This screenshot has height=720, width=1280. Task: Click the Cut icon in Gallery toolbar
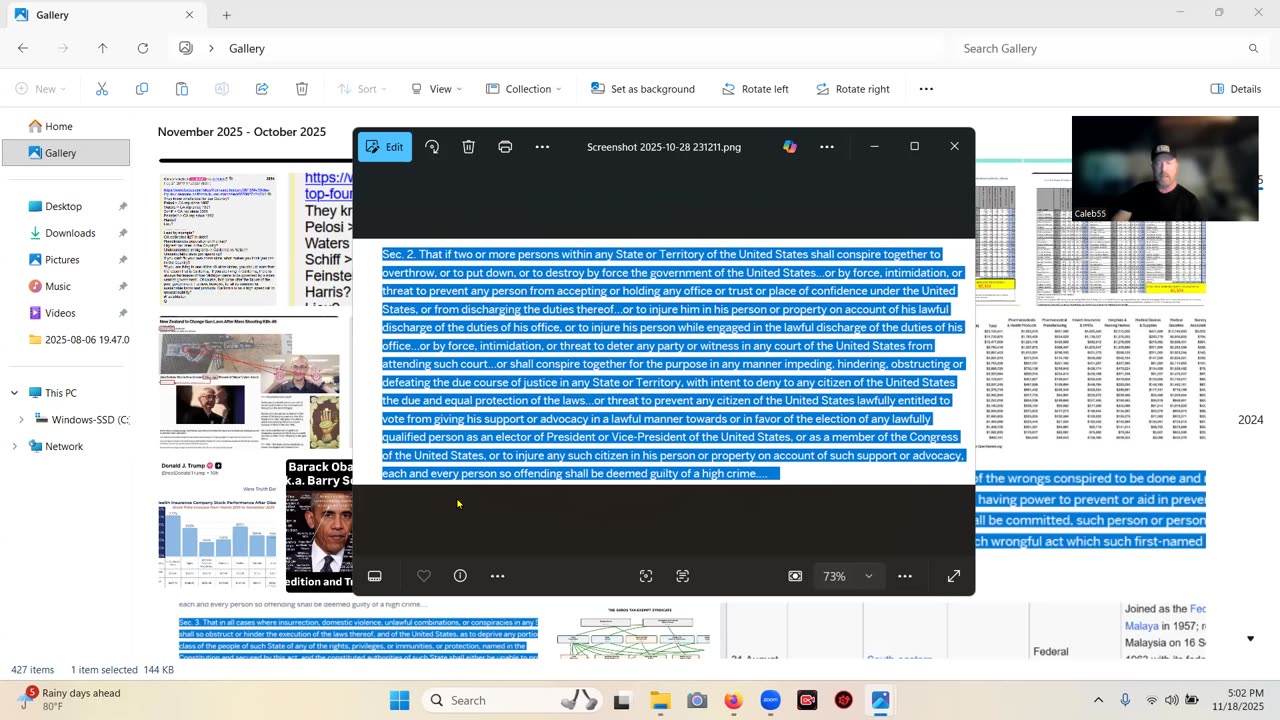(102, 89)
